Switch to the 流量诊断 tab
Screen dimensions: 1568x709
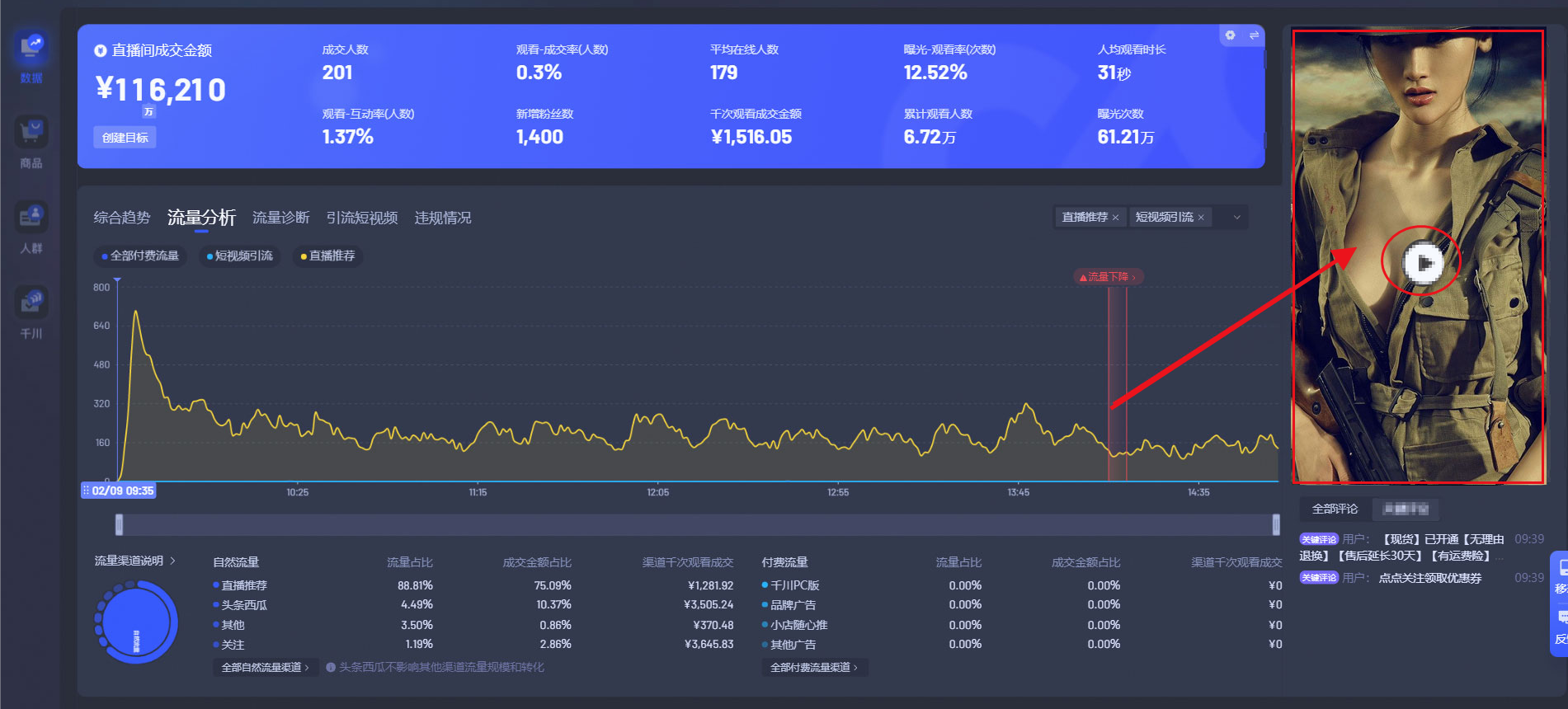click(x=280, y=218)
